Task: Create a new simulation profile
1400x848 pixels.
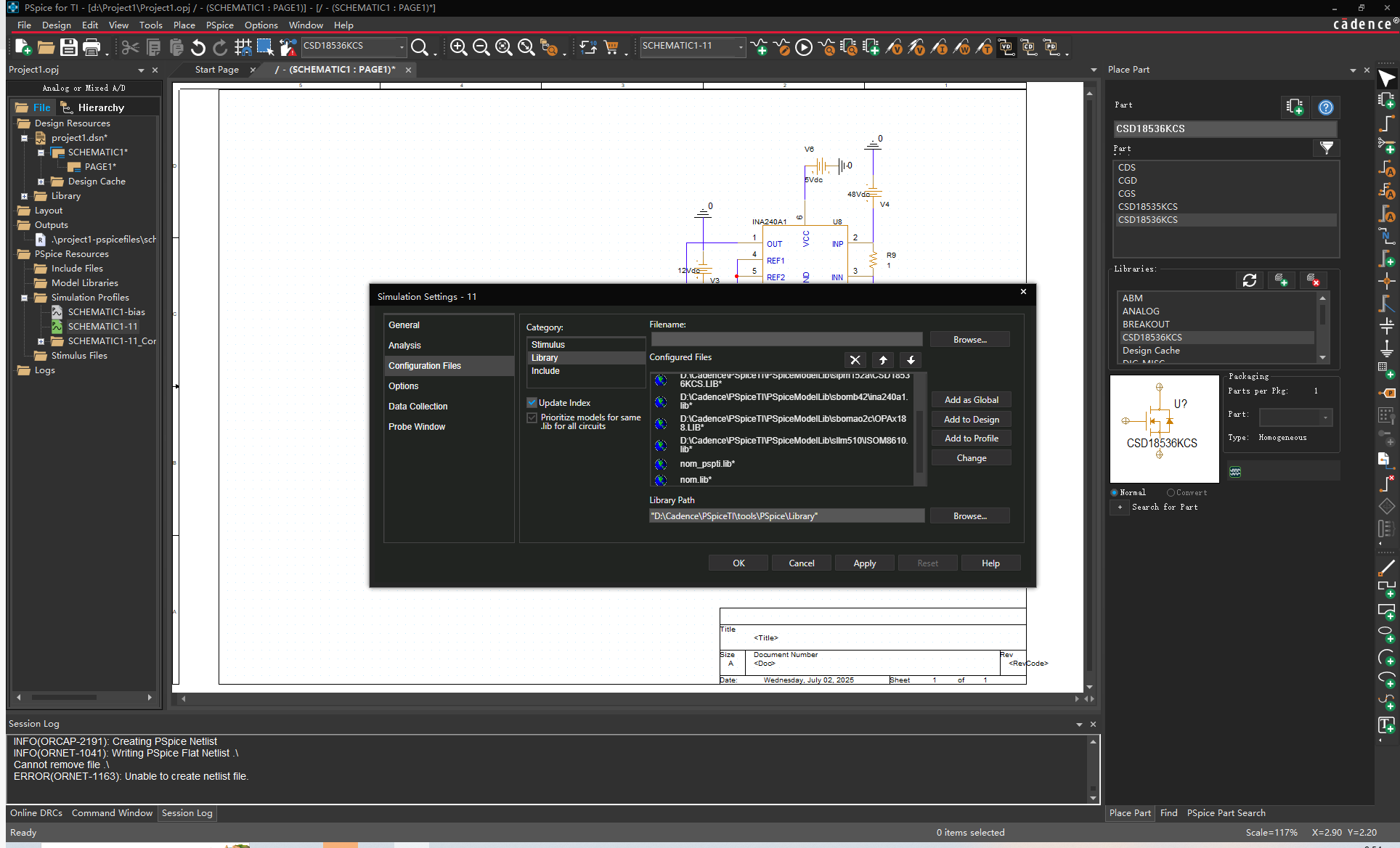Action: coord(759,47)
